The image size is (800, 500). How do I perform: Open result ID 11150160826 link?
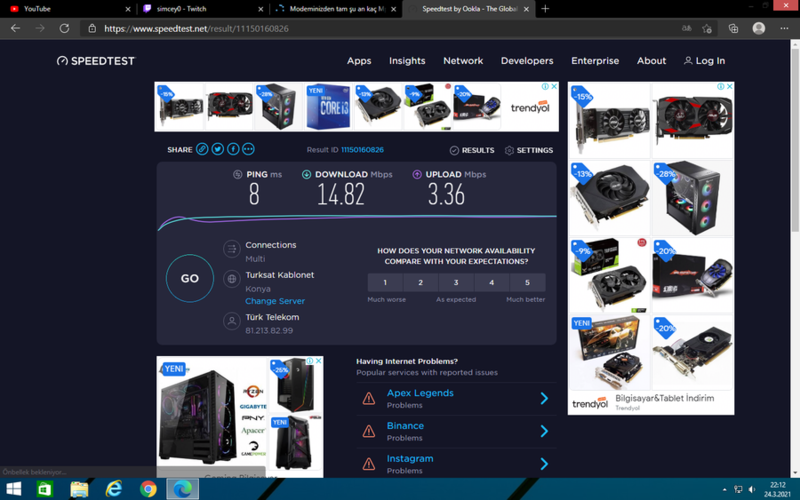[362, 149]
